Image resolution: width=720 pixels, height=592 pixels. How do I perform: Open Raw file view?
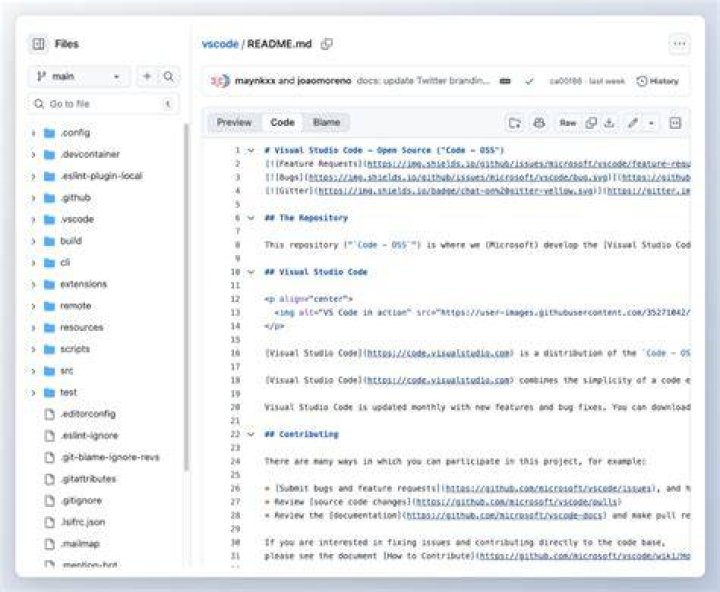568,123
